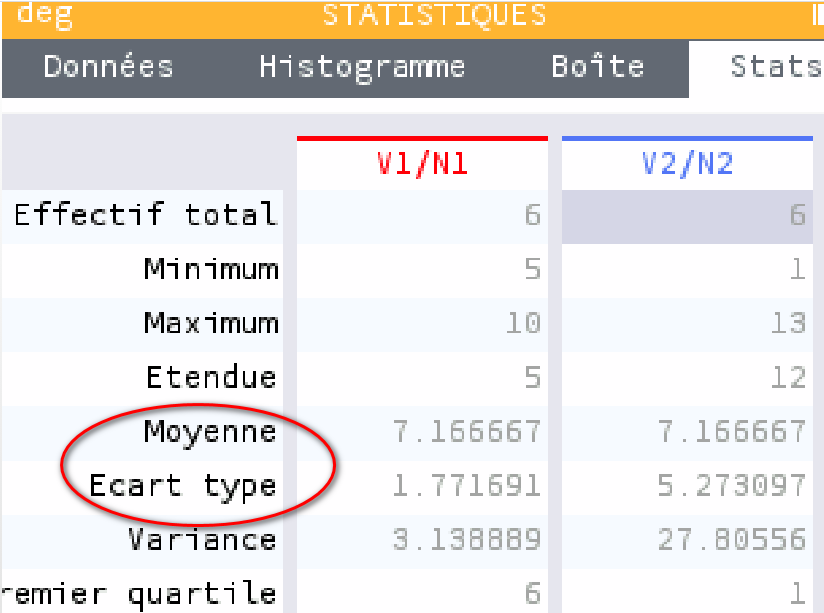Select the Boîte tab

coord(598,68)
